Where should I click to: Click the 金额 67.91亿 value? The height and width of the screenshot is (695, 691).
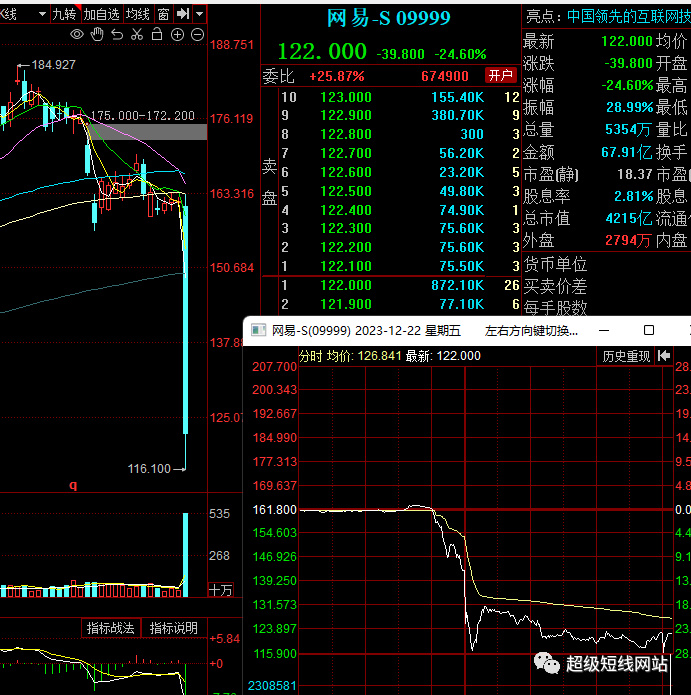pyautogui.click(x=627, y=152)
